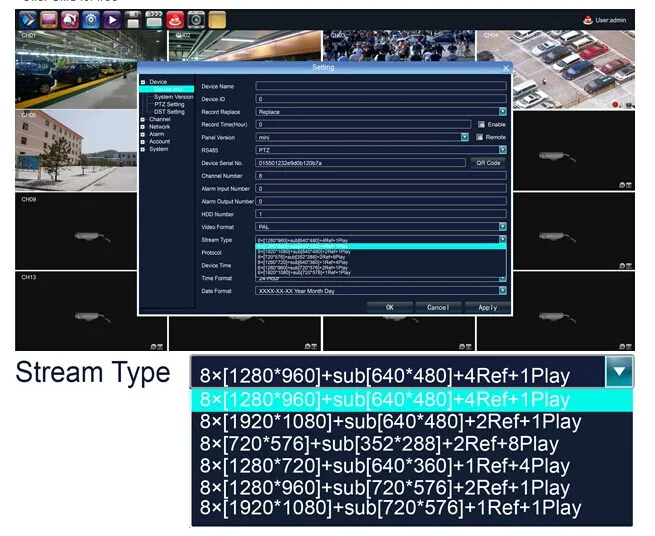
Task: Toggle the Remote panel checkbox
Action: pyautogui.click(x=479, y=137)
